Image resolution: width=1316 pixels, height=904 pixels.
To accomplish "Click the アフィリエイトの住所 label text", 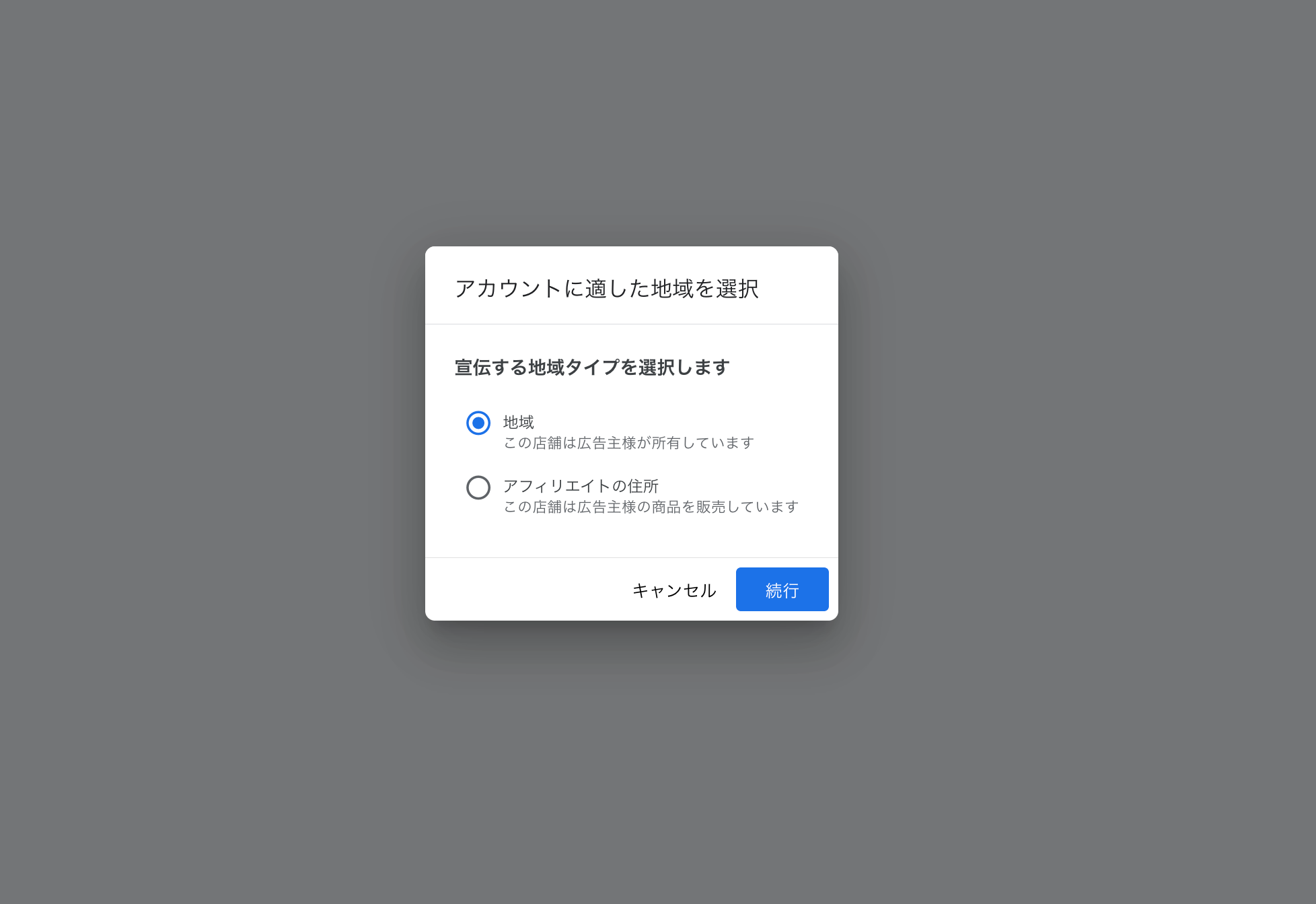I will (581, 486).
